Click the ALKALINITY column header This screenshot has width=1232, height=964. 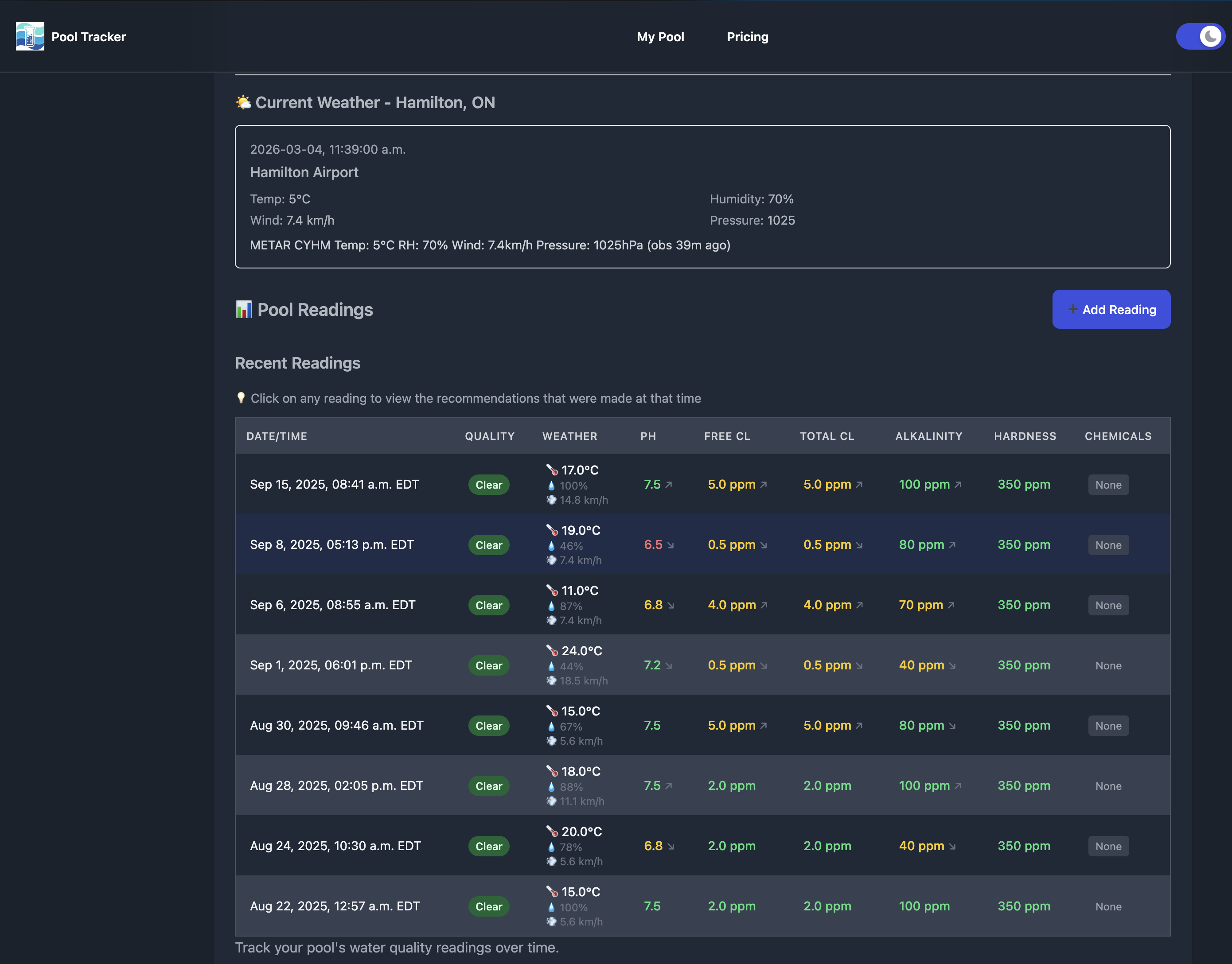point(929,436)
